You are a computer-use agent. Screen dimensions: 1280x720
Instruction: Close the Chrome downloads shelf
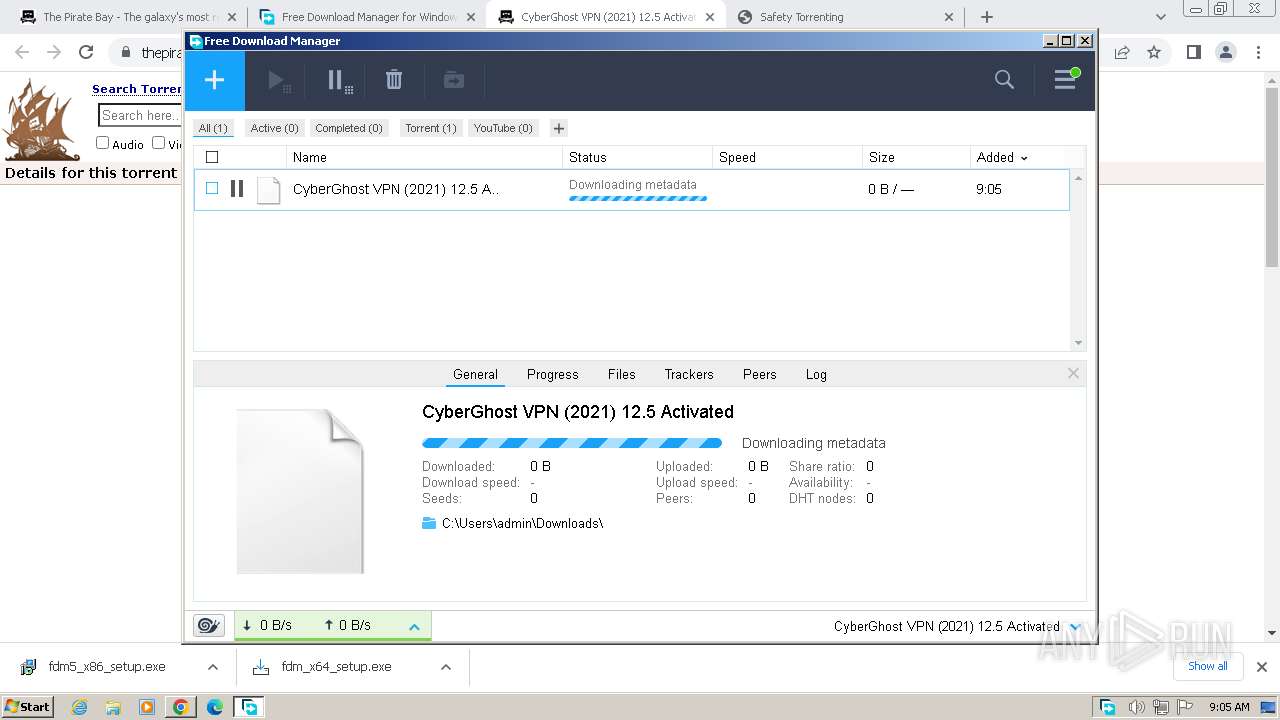pos(1262,667)
